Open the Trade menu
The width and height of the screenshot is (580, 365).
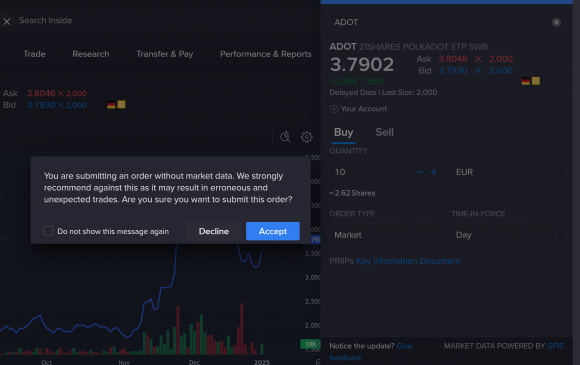34,54
